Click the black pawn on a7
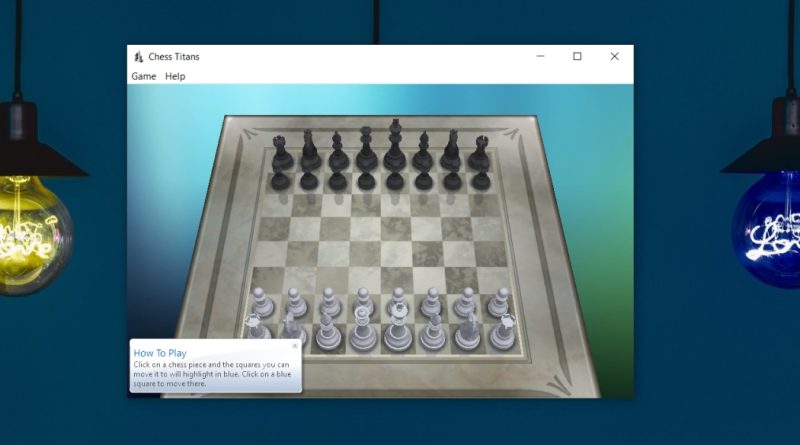Image resolution: width=800 pixels, height=445 pixels. [x=280, y=177]
